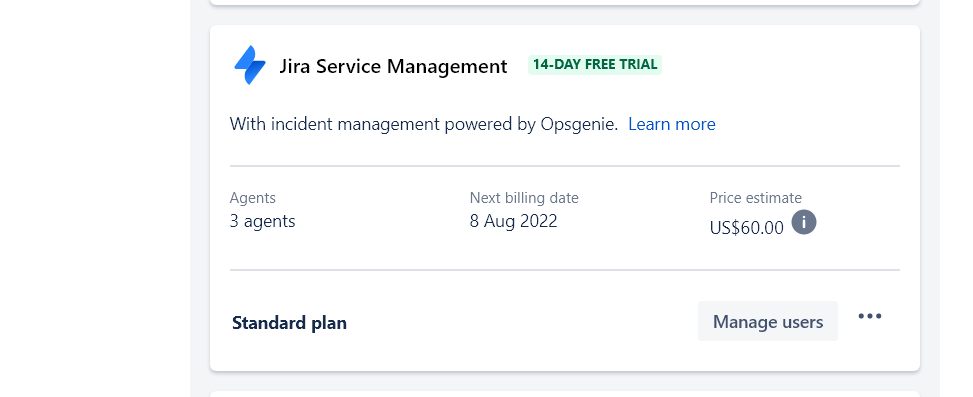
Task: Click the 3 agents value
Action: tap(262, 221)
